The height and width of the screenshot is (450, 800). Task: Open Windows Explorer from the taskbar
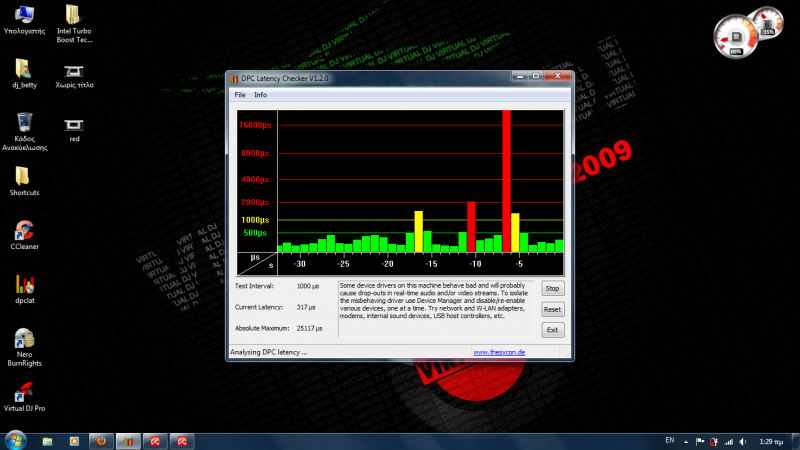click(x=47, y=441)
